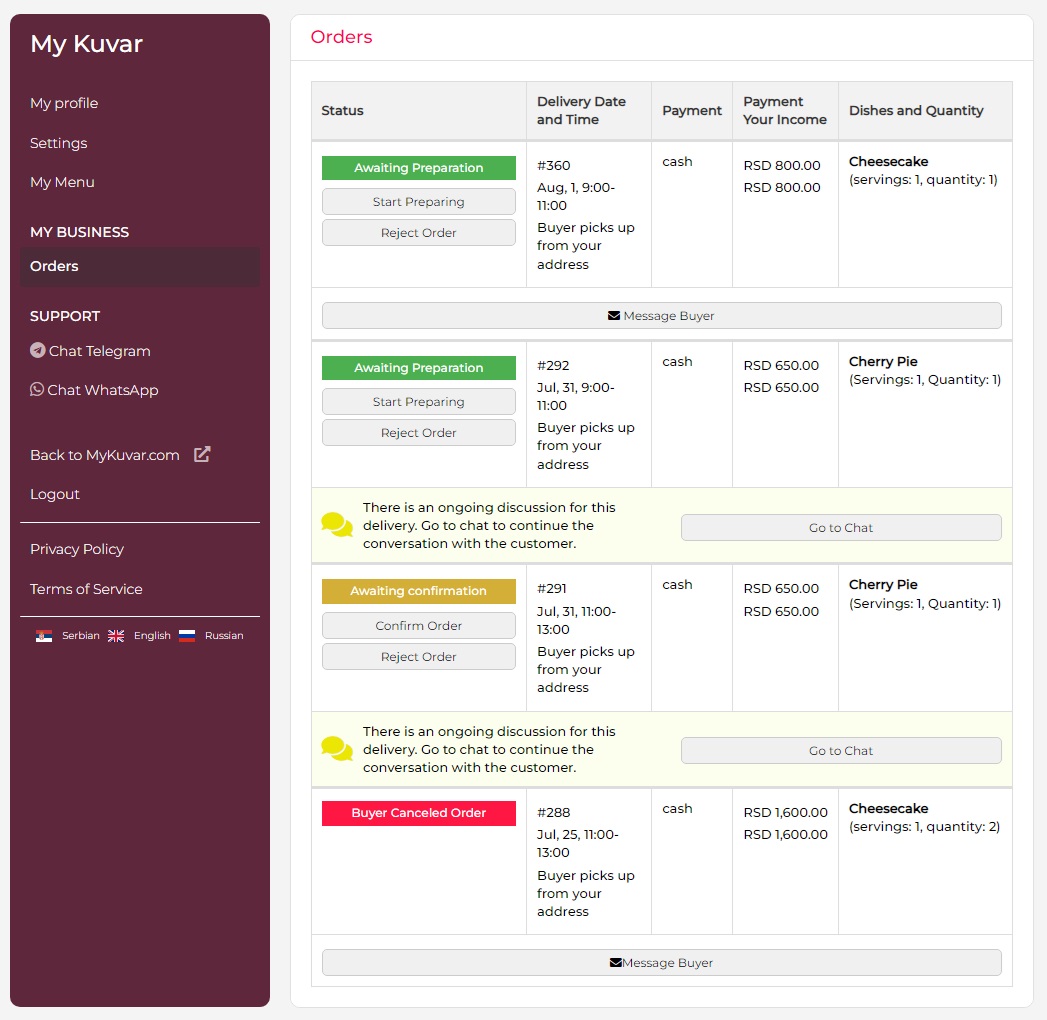Reject Order #292
Screen dimensions: 1047x1020
point(418,433)
